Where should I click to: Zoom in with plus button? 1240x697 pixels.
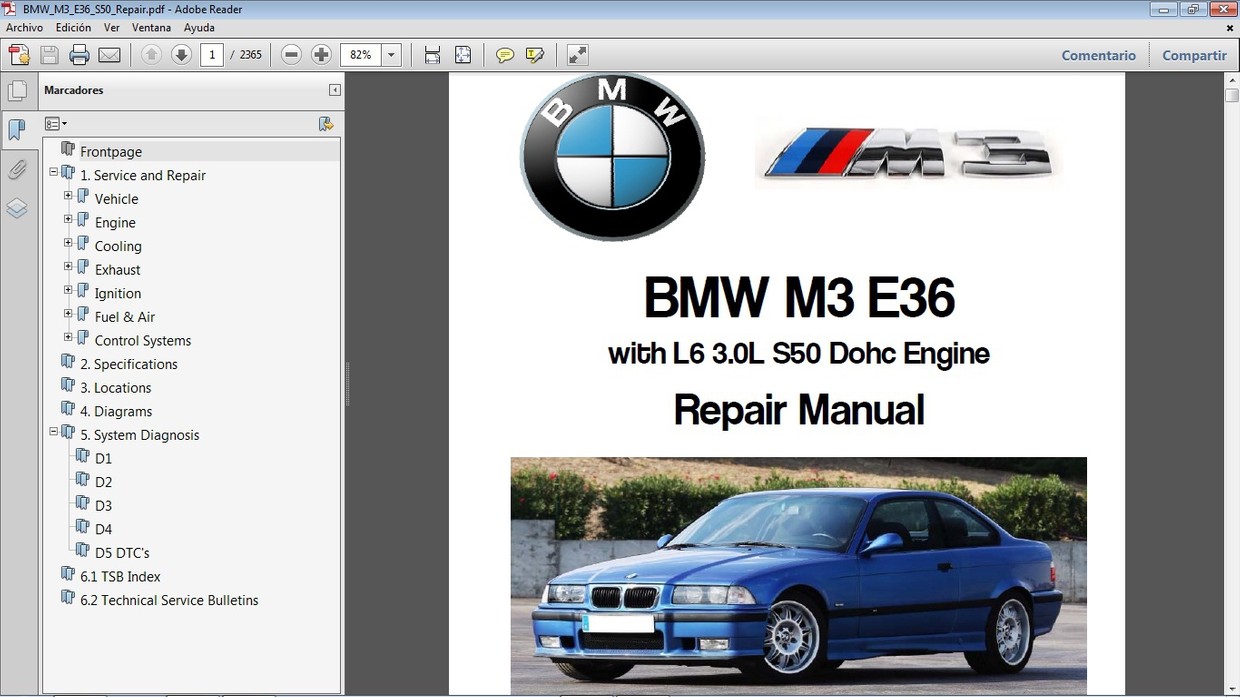coord(321,55)
